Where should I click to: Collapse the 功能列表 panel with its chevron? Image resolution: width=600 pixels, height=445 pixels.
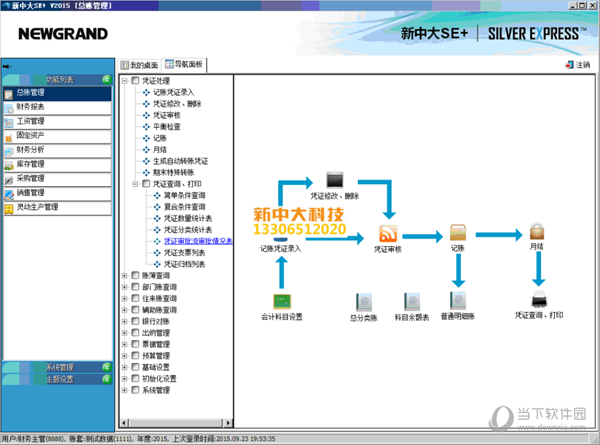[107, 79]
